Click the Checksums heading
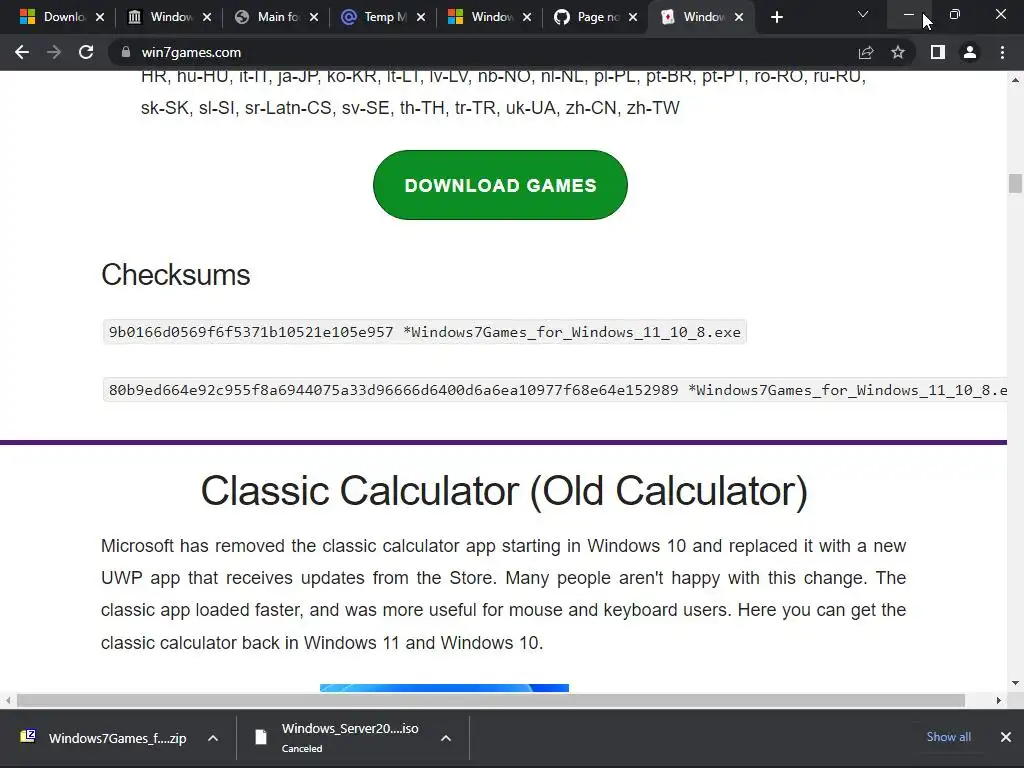The height and width of the screenshot is (768, 1024). point(176,275)
